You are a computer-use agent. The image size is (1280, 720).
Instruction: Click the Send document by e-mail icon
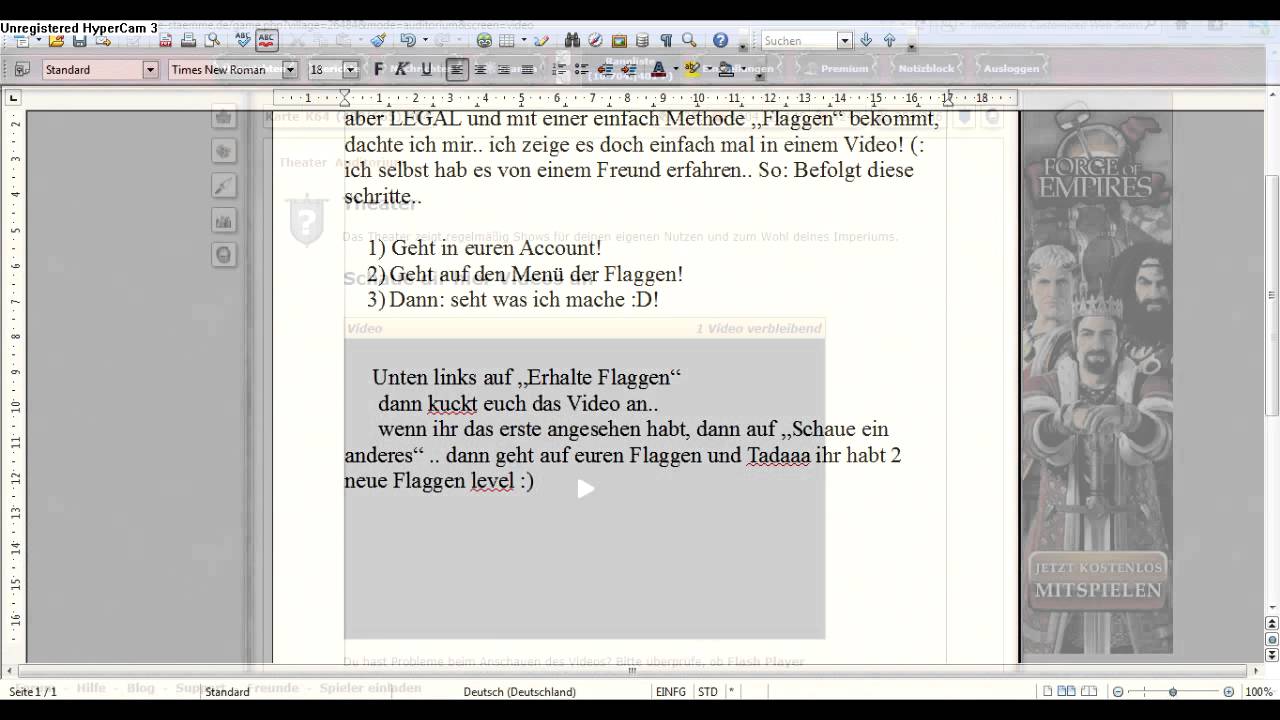103,41
